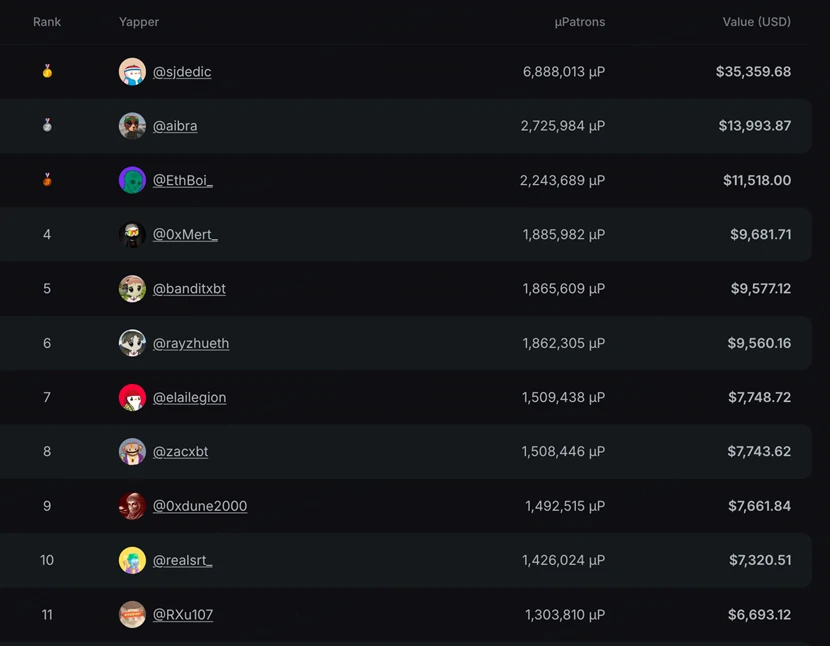Click the gold medal icon for rank one
This screenshot has height=646, width=830.
click(x=46, y=71)
